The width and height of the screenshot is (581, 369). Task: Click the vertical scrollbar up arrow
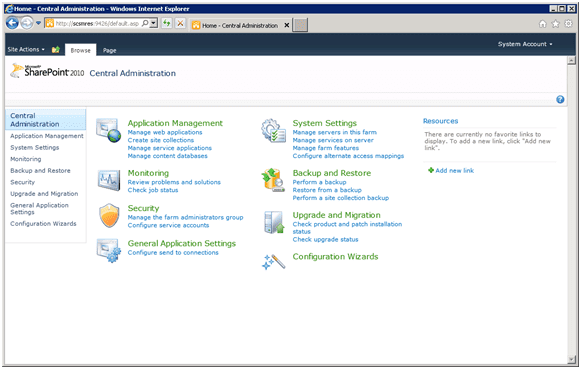tap(571, 60)
